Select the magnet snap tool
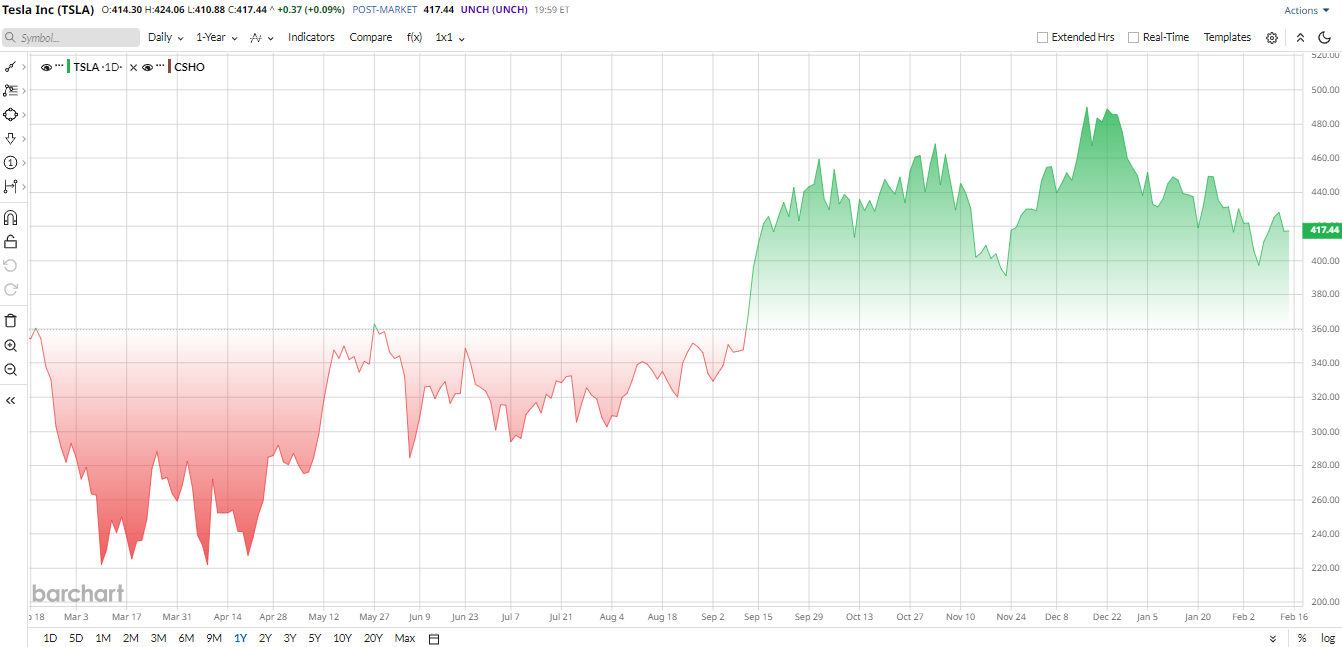This screenshot has width=1342, height=647. tap(11, 217)
